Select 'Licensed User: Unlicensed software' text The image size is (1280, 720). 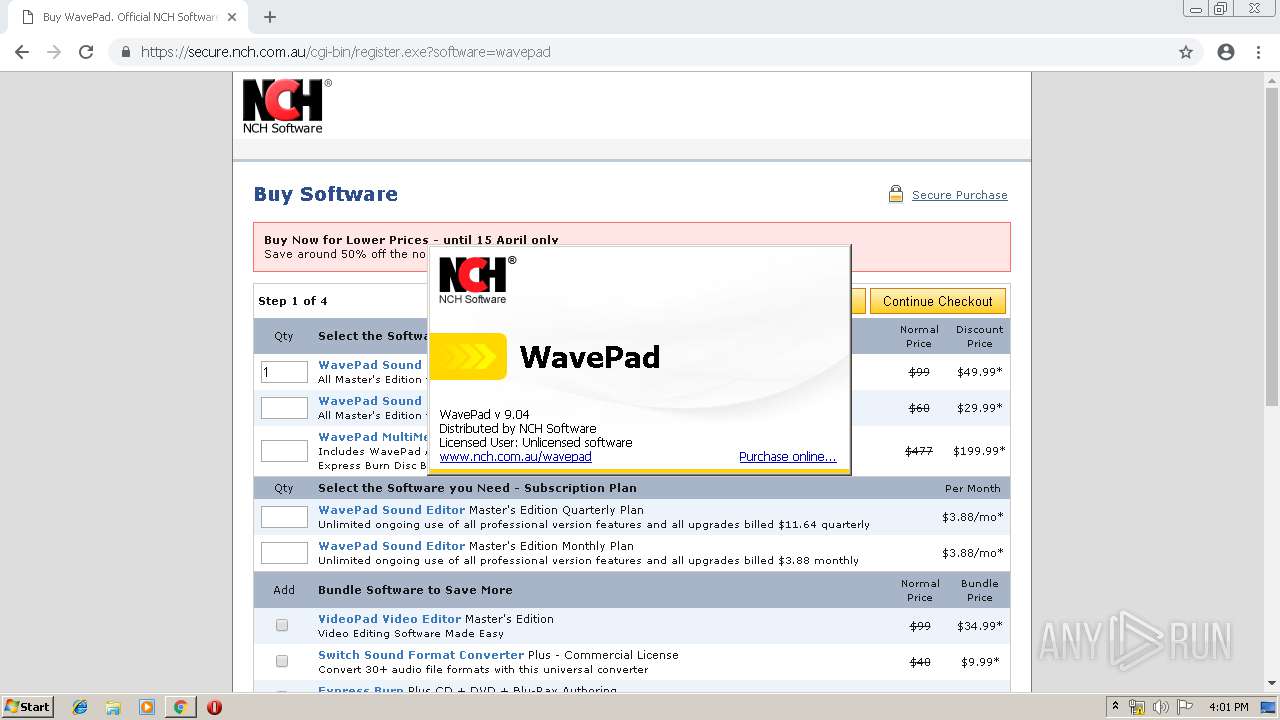(x=535, y=442)
